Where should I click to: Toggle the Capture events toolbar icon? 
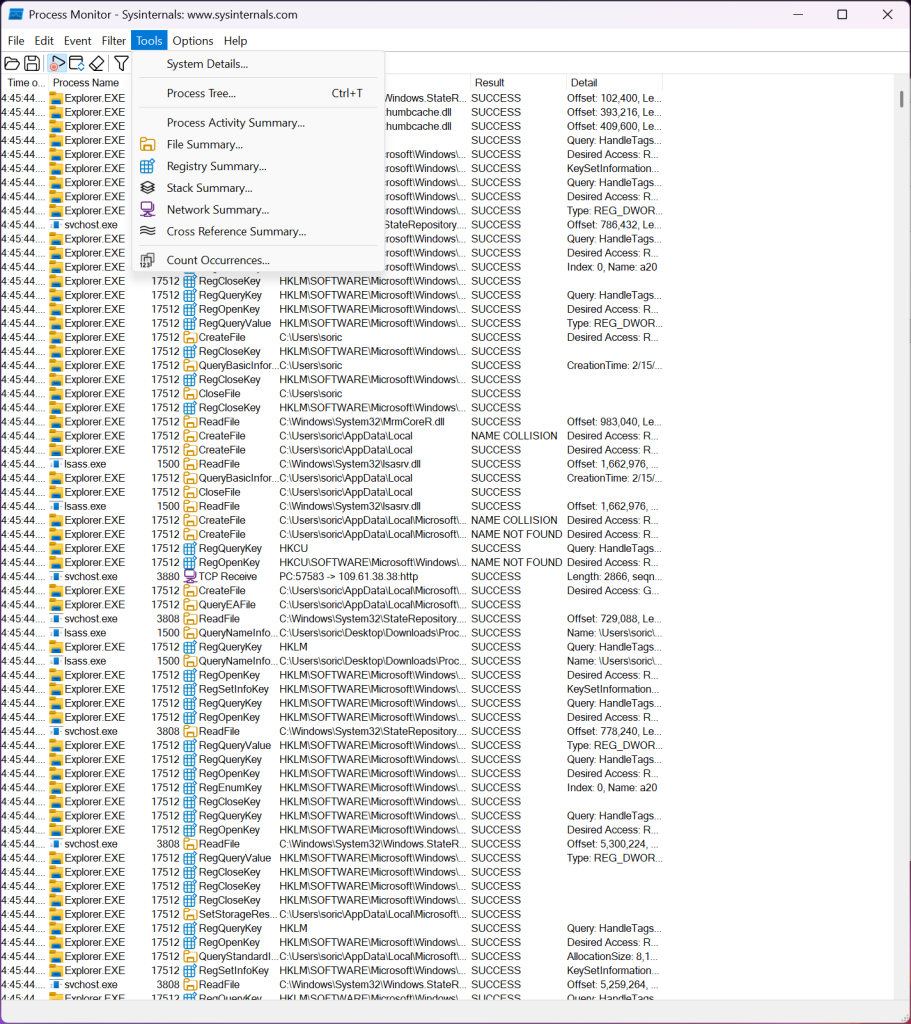pos(57,63)
